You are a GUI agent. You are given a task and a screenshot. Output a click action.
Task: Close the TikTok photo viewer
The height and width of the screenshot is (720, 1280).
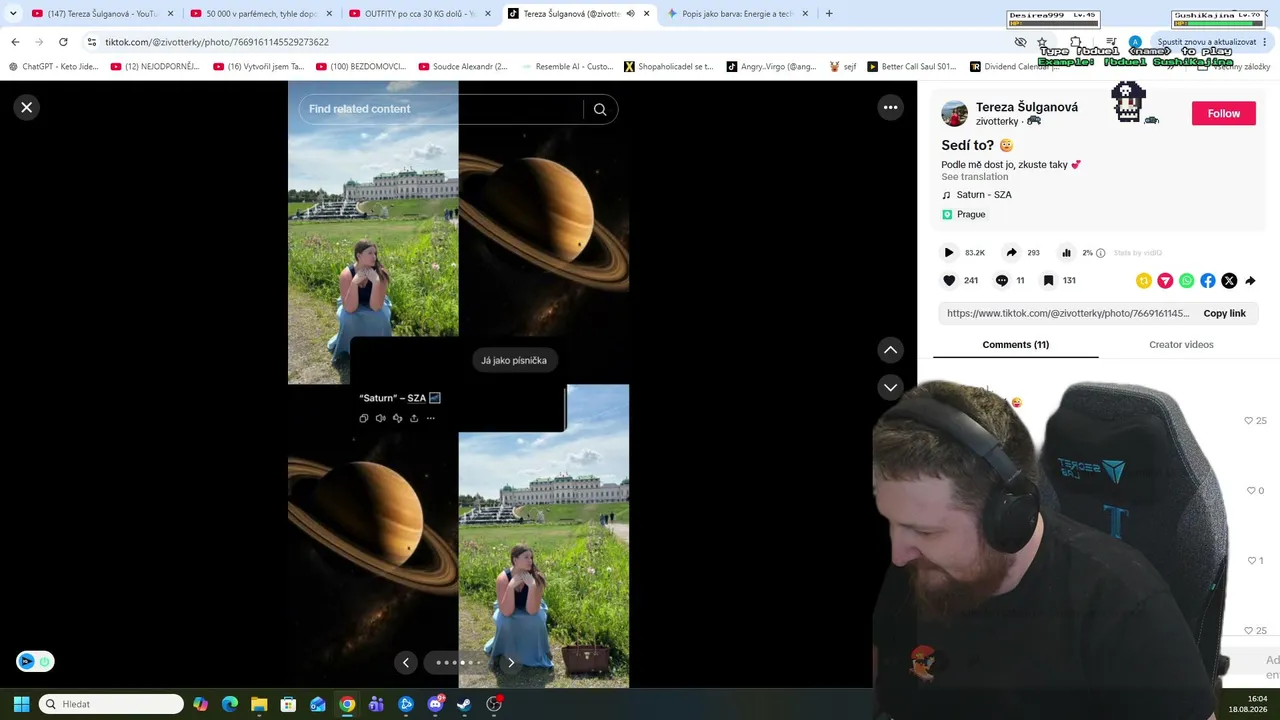27,107
